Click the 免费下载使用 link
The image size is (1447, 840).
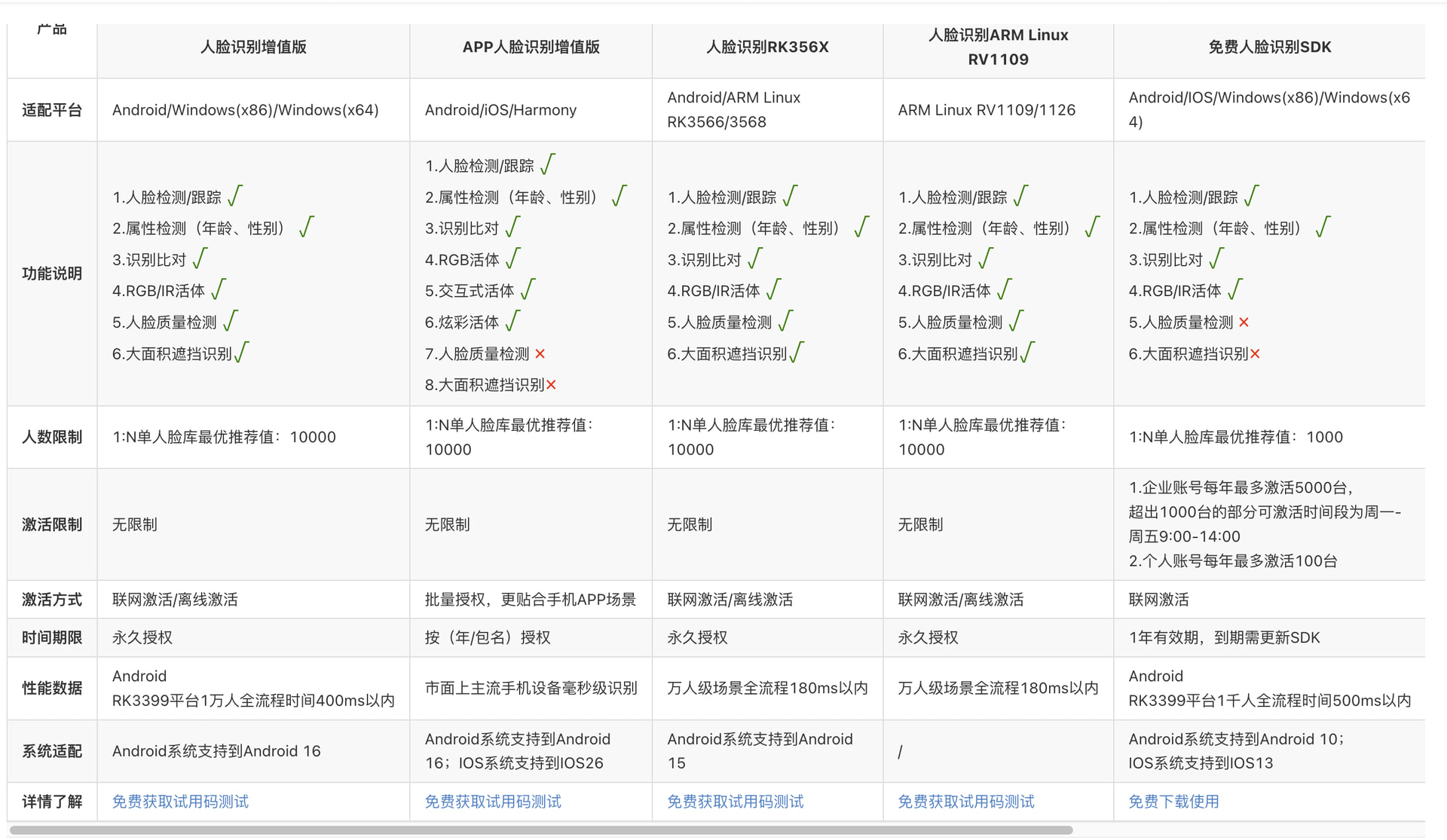(x=1173, y=802)
